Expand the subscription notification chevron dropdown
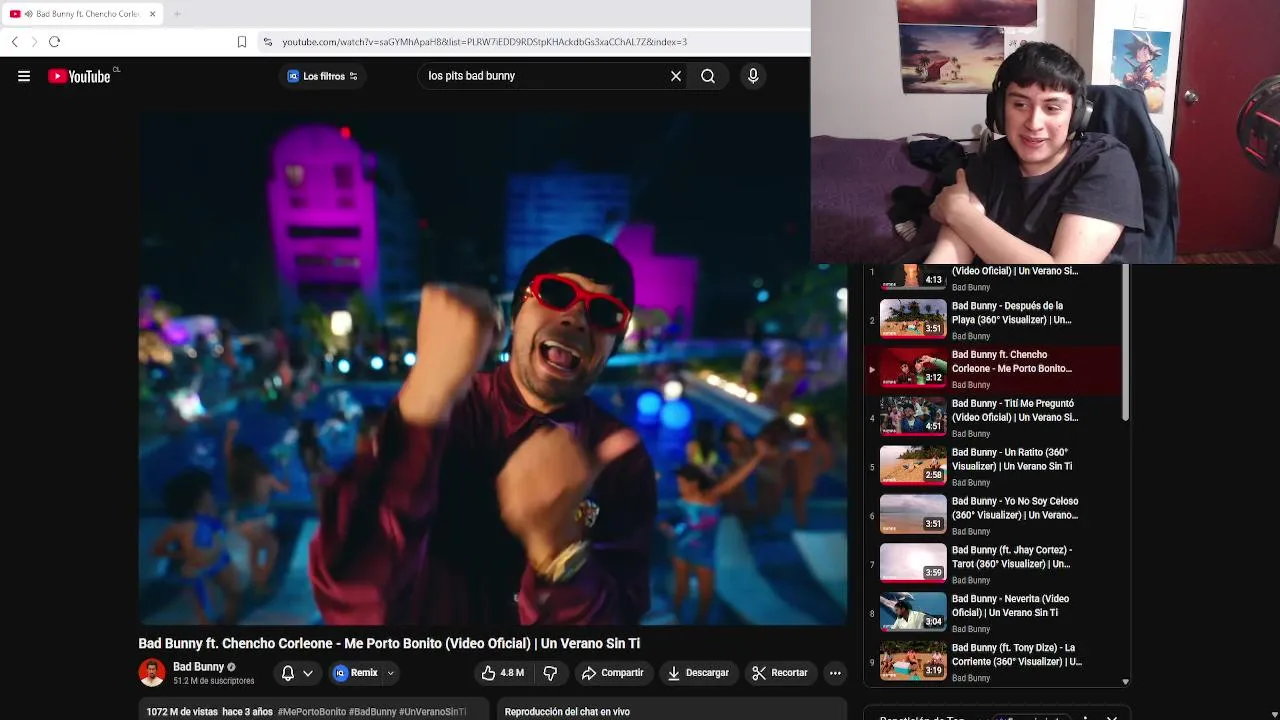Viewport: 1280px width, 720px height. (308, 673)
